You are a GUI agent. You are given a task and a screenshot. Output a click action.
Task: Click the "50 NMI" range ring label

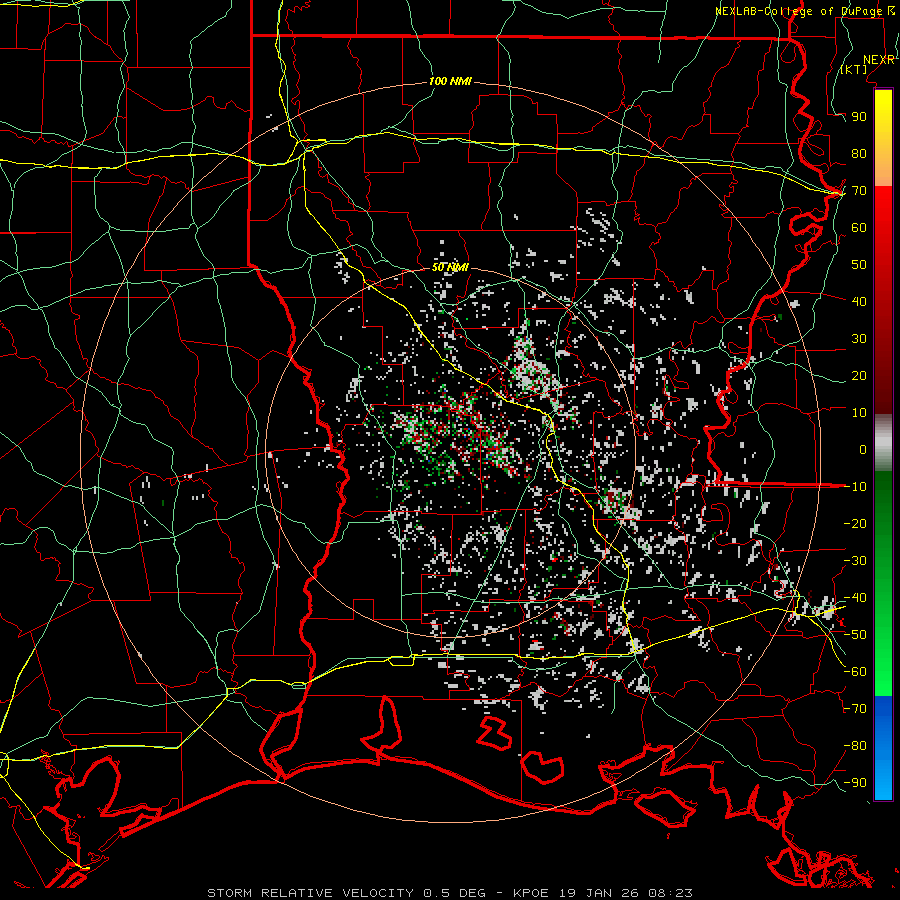click(450, 267)
